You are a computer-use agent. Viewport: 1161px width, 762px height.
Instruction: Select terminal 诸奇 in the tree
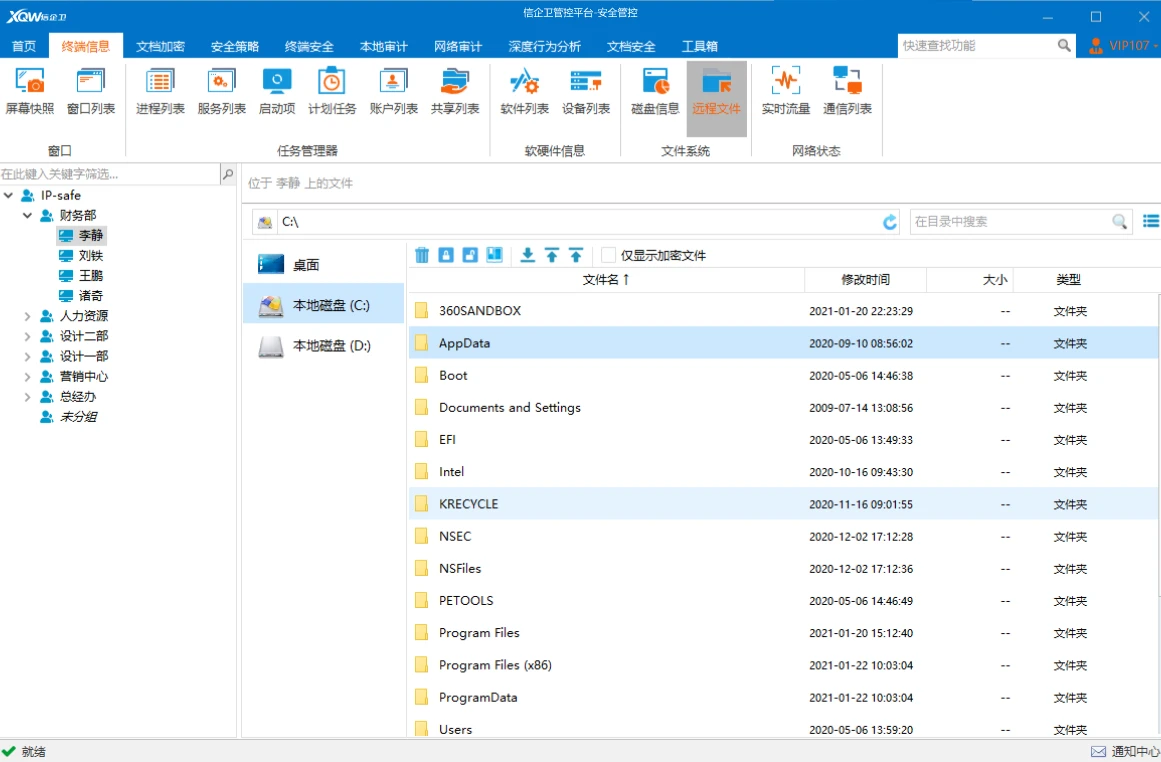click(82, 295)
